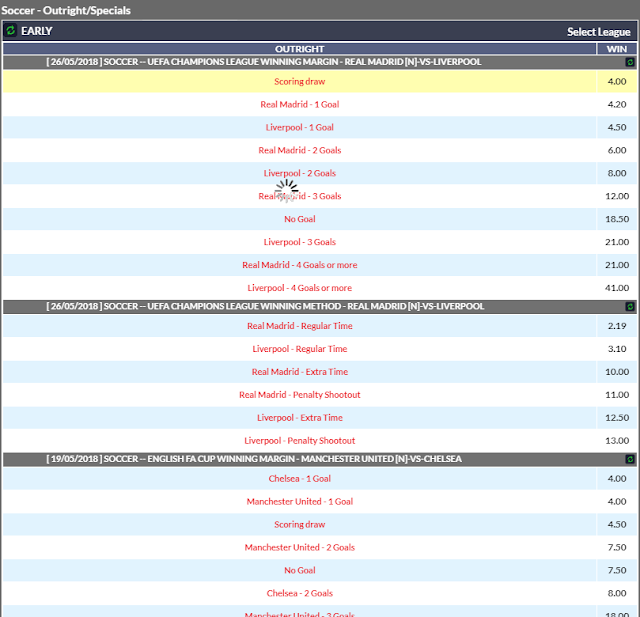This screenshot has width=640, height=617.
Task: Choose the Liverpool - 3 Goals outcome
Action: coord(300,242)
